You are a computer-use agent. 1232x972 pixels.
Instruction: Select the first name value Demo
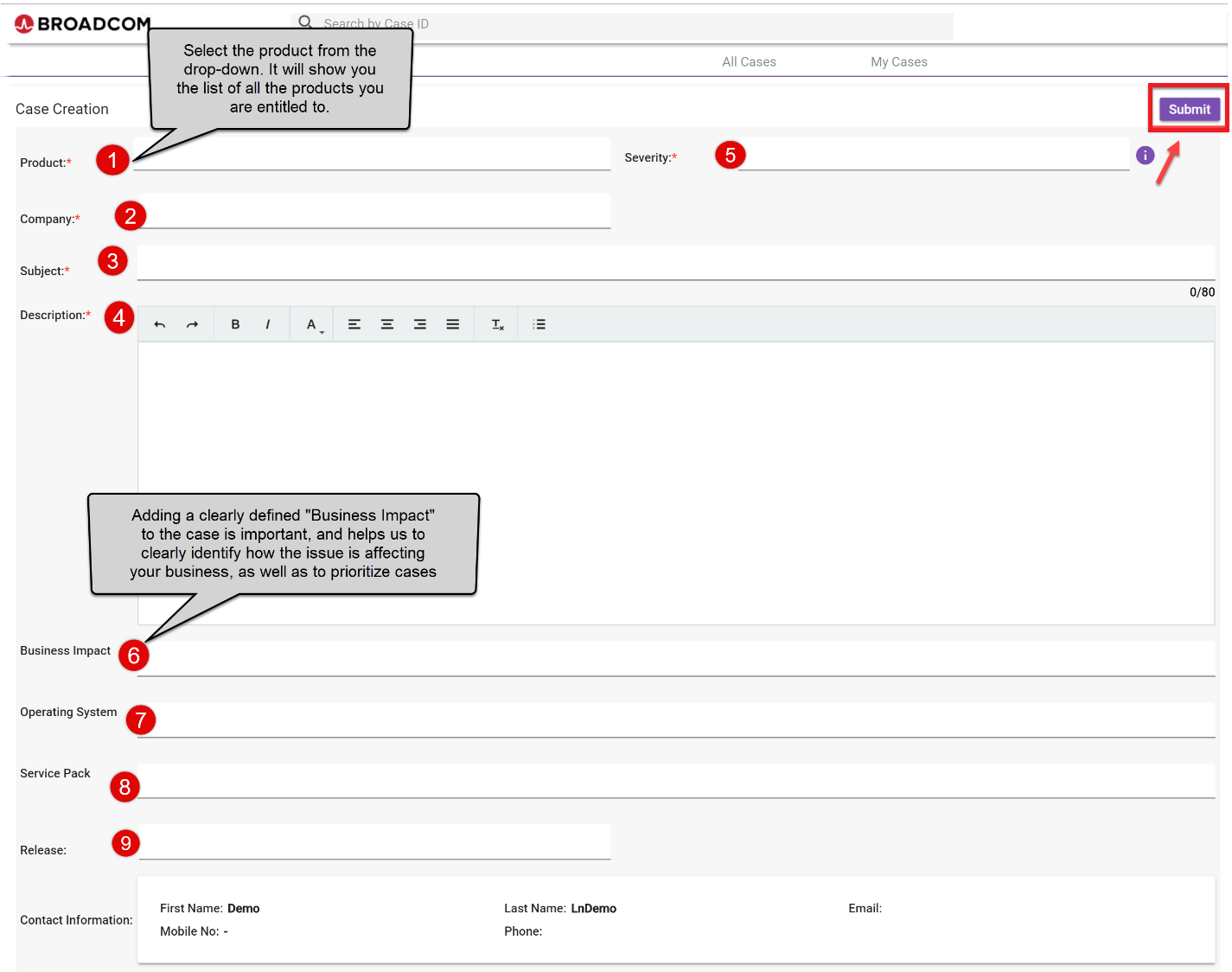(244, 908)
